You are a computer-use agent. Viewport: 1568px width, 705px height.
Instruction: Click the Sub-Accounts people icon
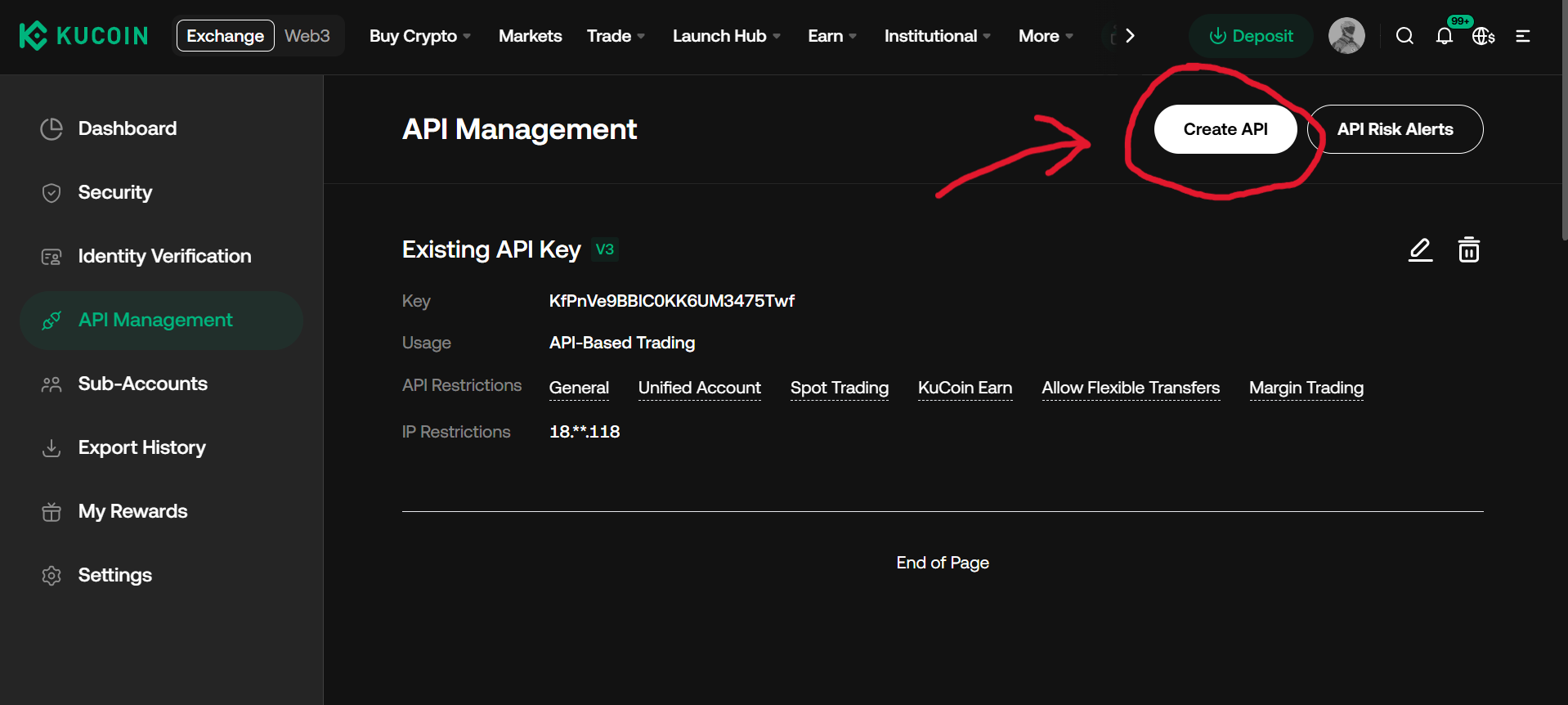coord(52,384)
